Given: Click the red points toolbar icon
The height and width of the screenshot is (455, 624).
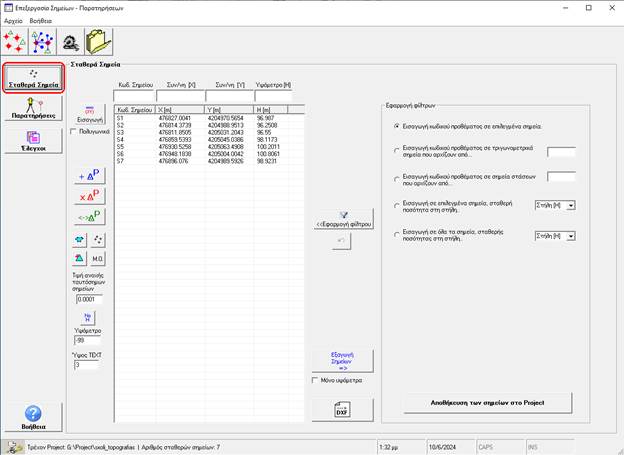Looking at the screenshot, I should [16, 41].
